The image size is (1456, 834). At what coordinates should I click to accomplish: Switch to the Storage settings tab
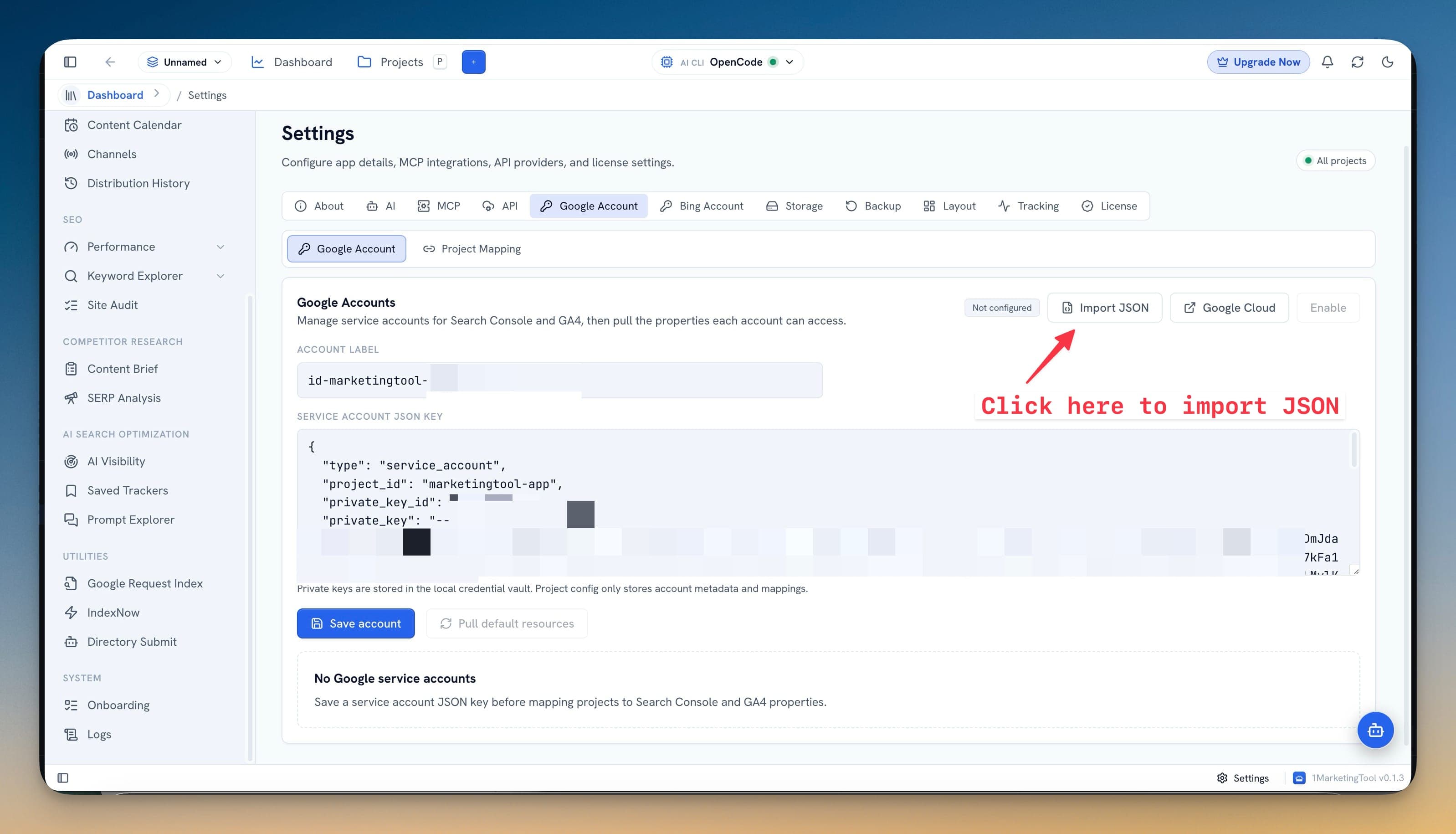[794, 206]
